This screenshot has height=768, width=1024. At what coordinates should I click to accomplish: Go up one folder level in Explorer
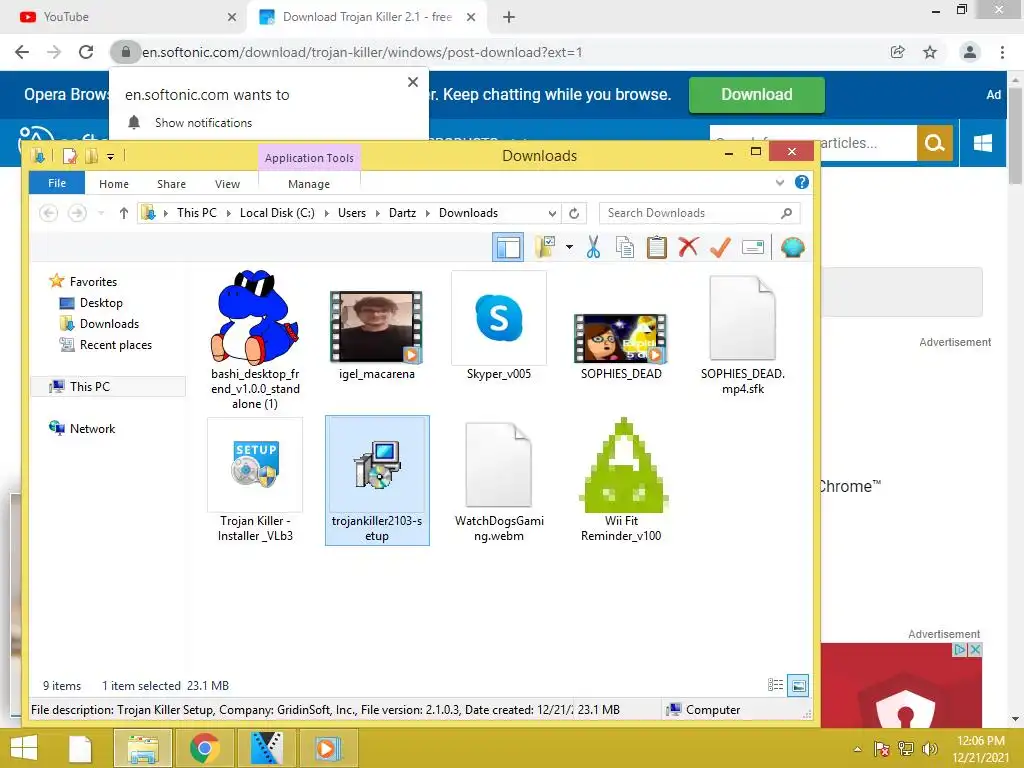pyautogui.click(x=123, y=213)
